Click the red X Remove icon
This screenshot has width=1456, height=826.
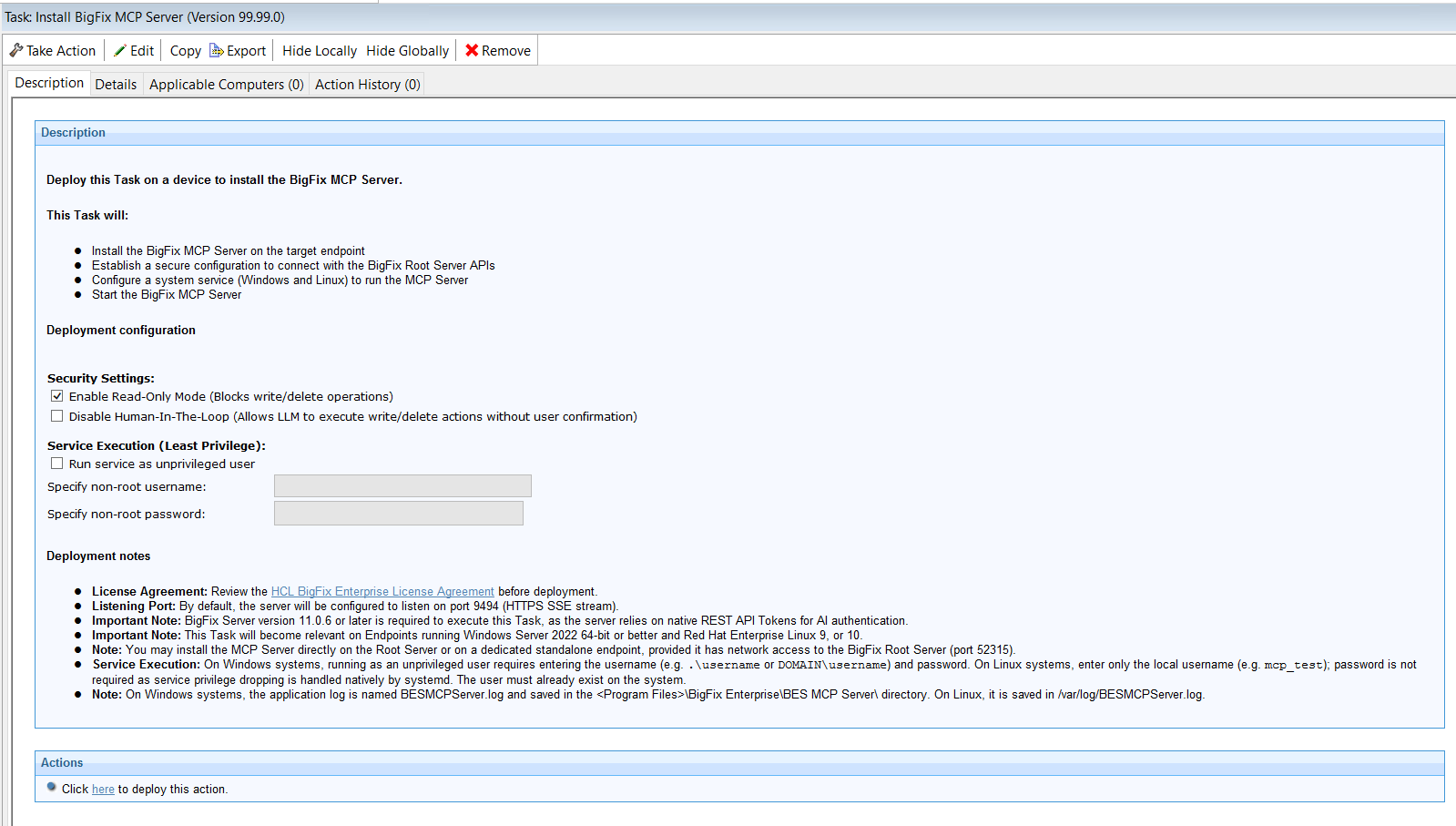click(x=472, y=51)
